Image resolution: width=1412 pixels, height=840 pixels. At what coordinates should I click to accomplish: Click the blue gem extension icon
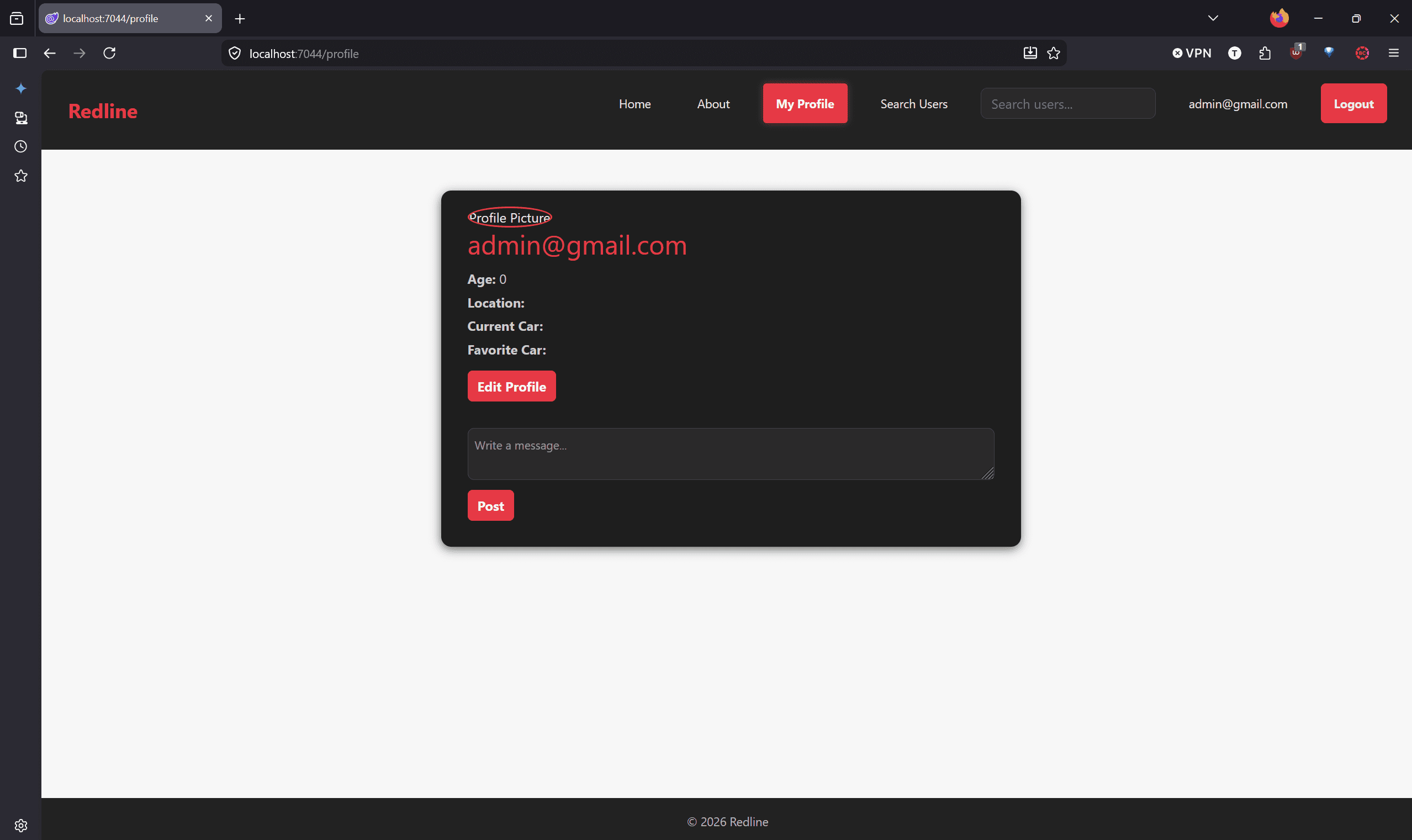point(1329,52)
